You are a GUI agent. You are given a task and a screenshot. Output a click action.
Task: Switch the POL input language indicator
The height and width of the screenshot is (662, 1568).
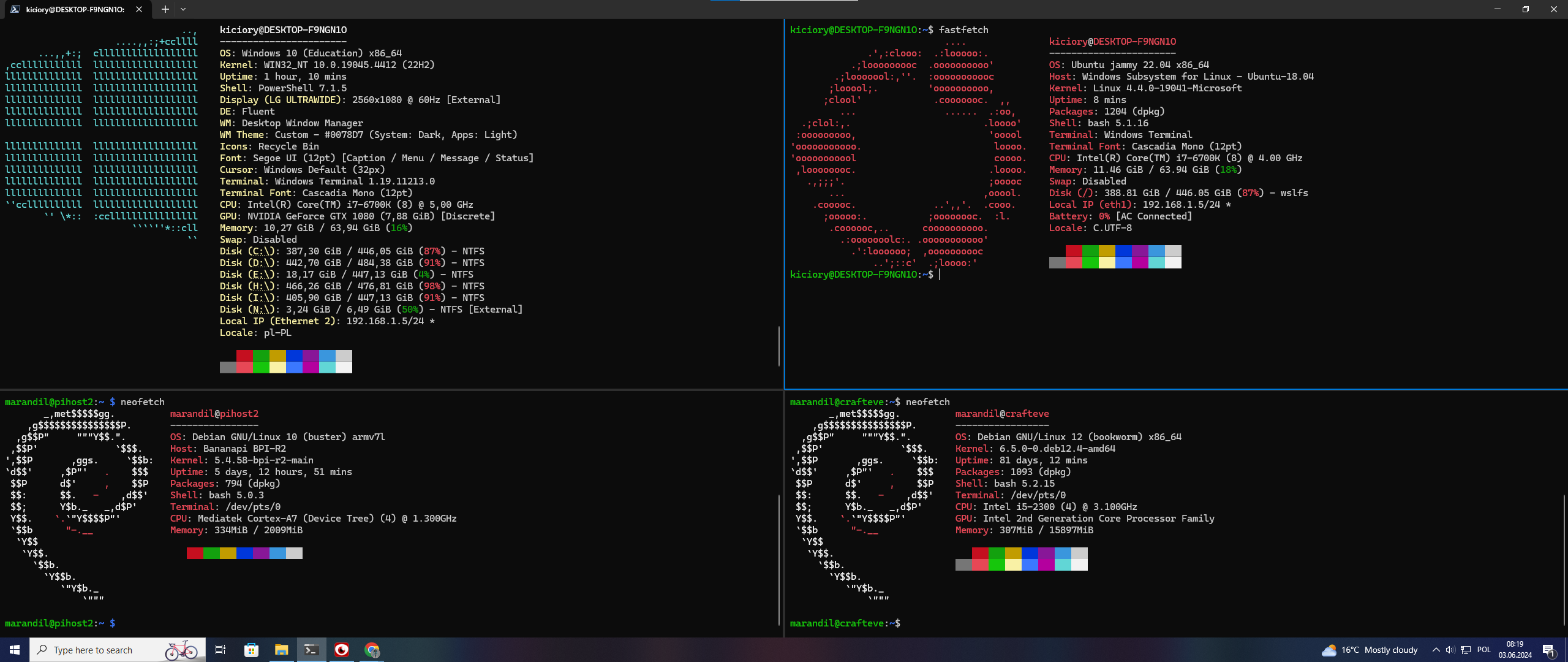(x=1483, y=650)
